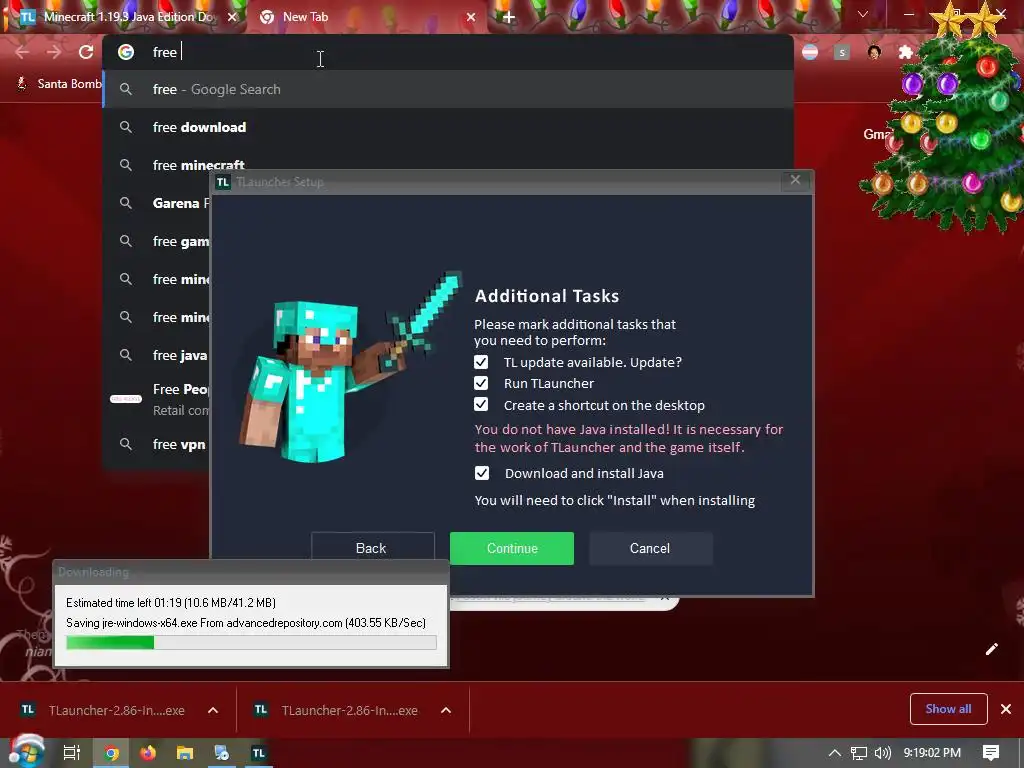Click the address bar containing 'free'
Image resolution: width=1024 pixels, height=768 pixels.
click(448, 52)
